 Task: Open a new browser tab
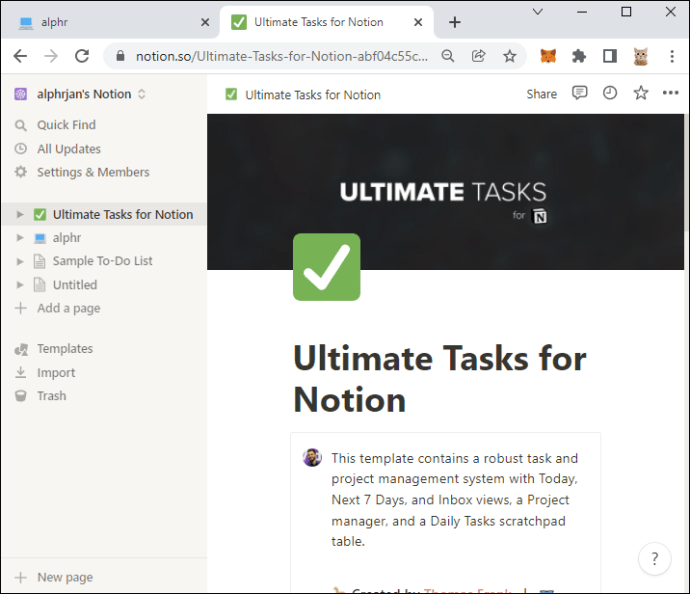pyautogui.click(x=455, y=22)
